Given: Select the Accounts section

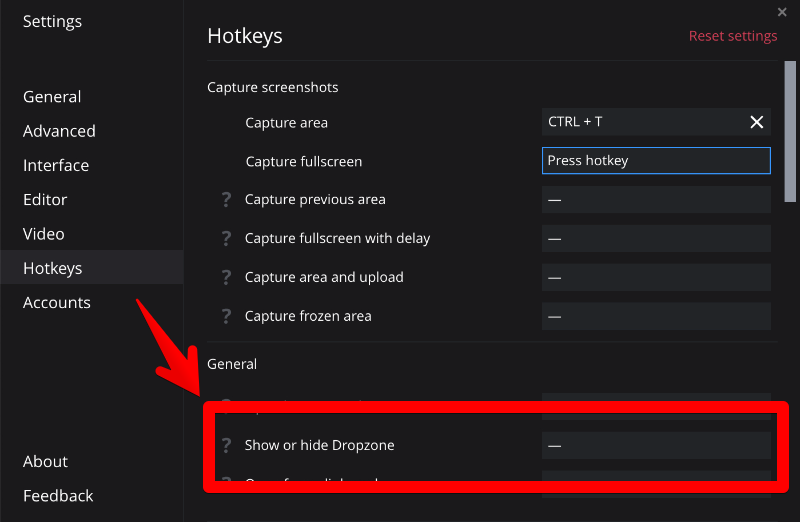Looking at the screenshot, I should pos(57,303).
